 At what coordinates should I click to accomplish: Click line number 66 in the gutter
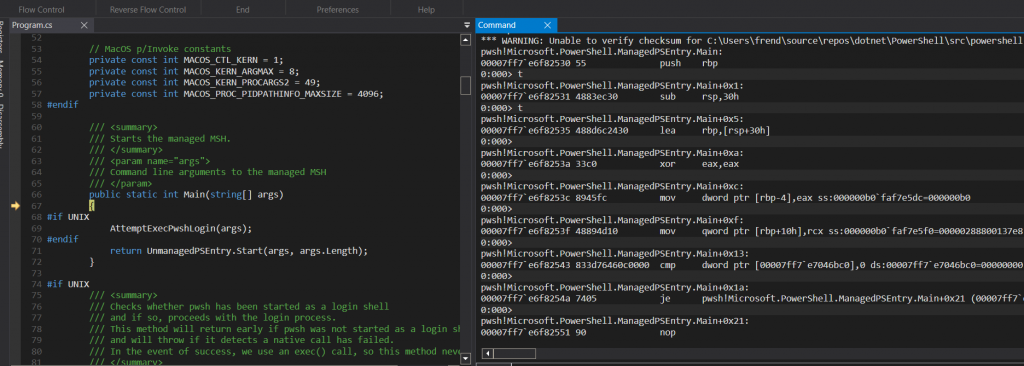pos(37,195)
